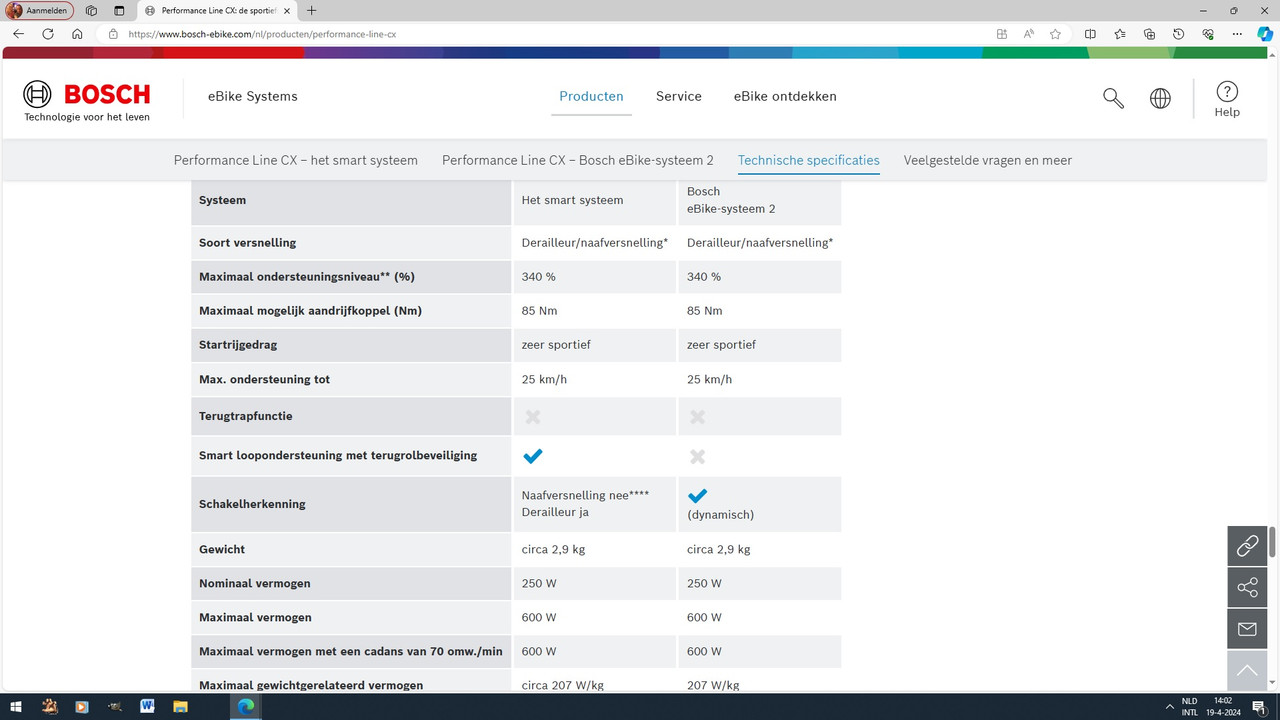Open browser favorites list icon
The width and height of the screenshot is (1280, 720).
pos(1119,33)
